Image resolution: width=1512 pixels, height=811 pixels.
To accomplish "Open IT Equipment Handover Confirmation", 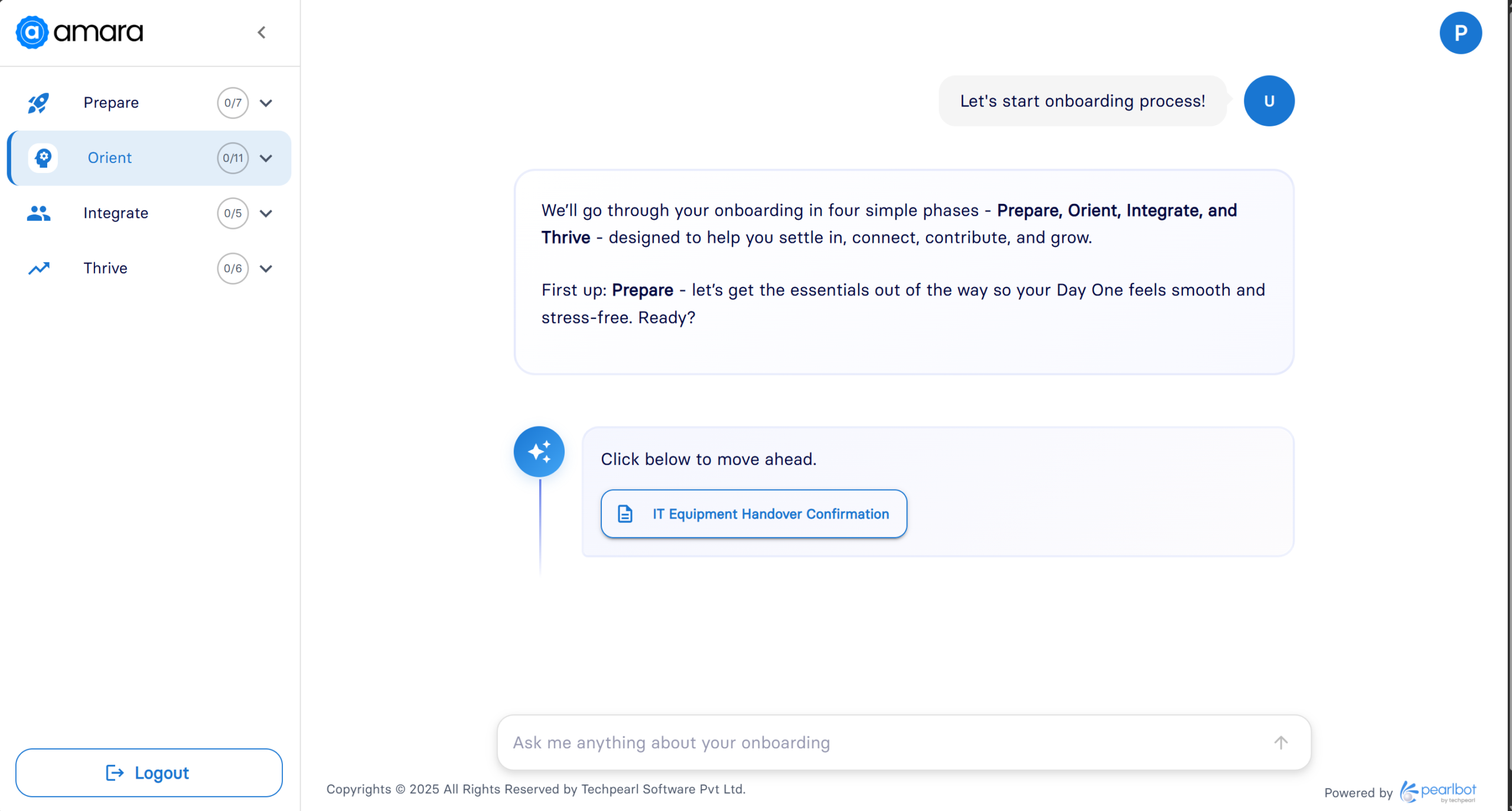I will pyautogui.click(x=754, y=514).
